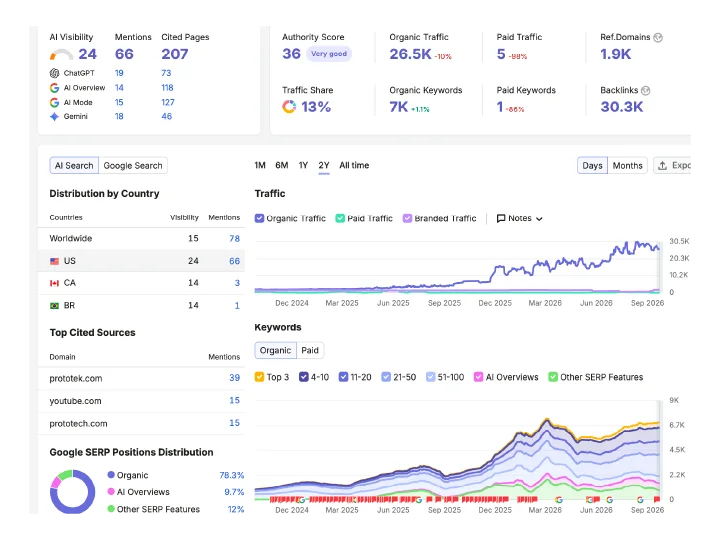Screen dimensions: 720x540
Task: Select the Organic keywords tab
Action: pos(276,350)
